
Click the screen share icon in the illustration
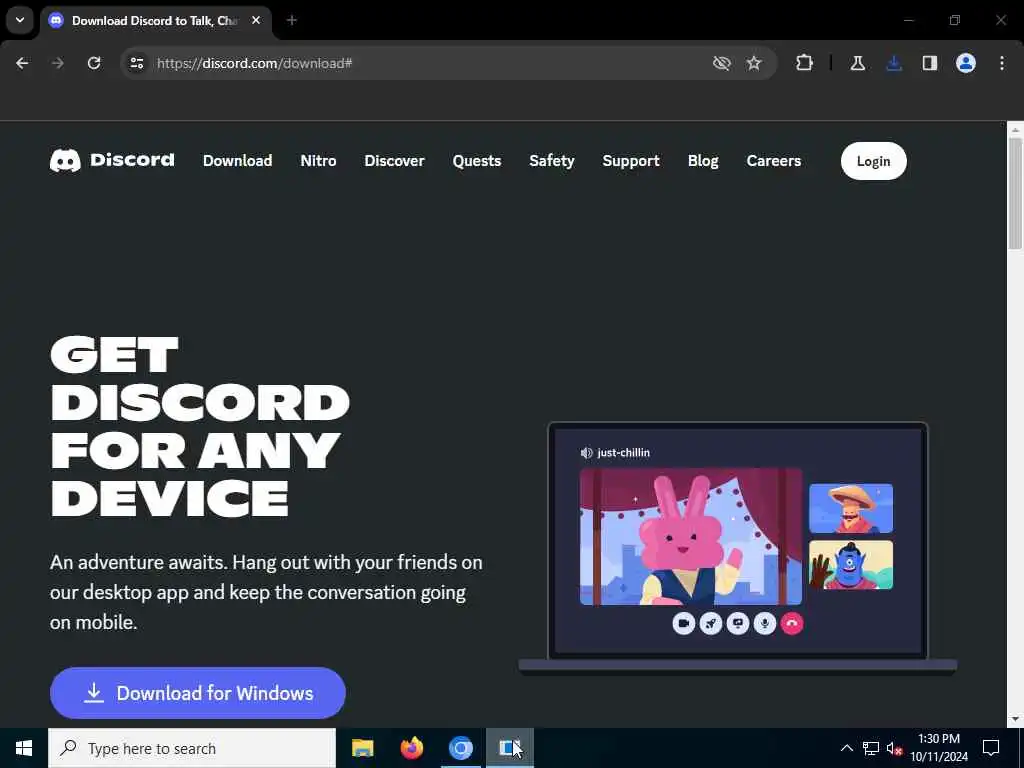(738, 624)
